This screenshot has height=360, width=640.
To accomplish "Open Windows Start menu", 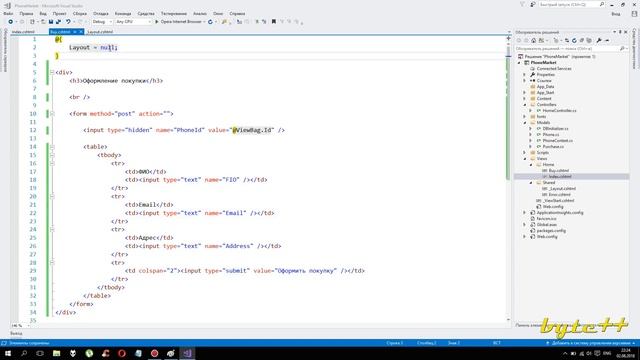I will pyautogui.click(x=8, y=353).
